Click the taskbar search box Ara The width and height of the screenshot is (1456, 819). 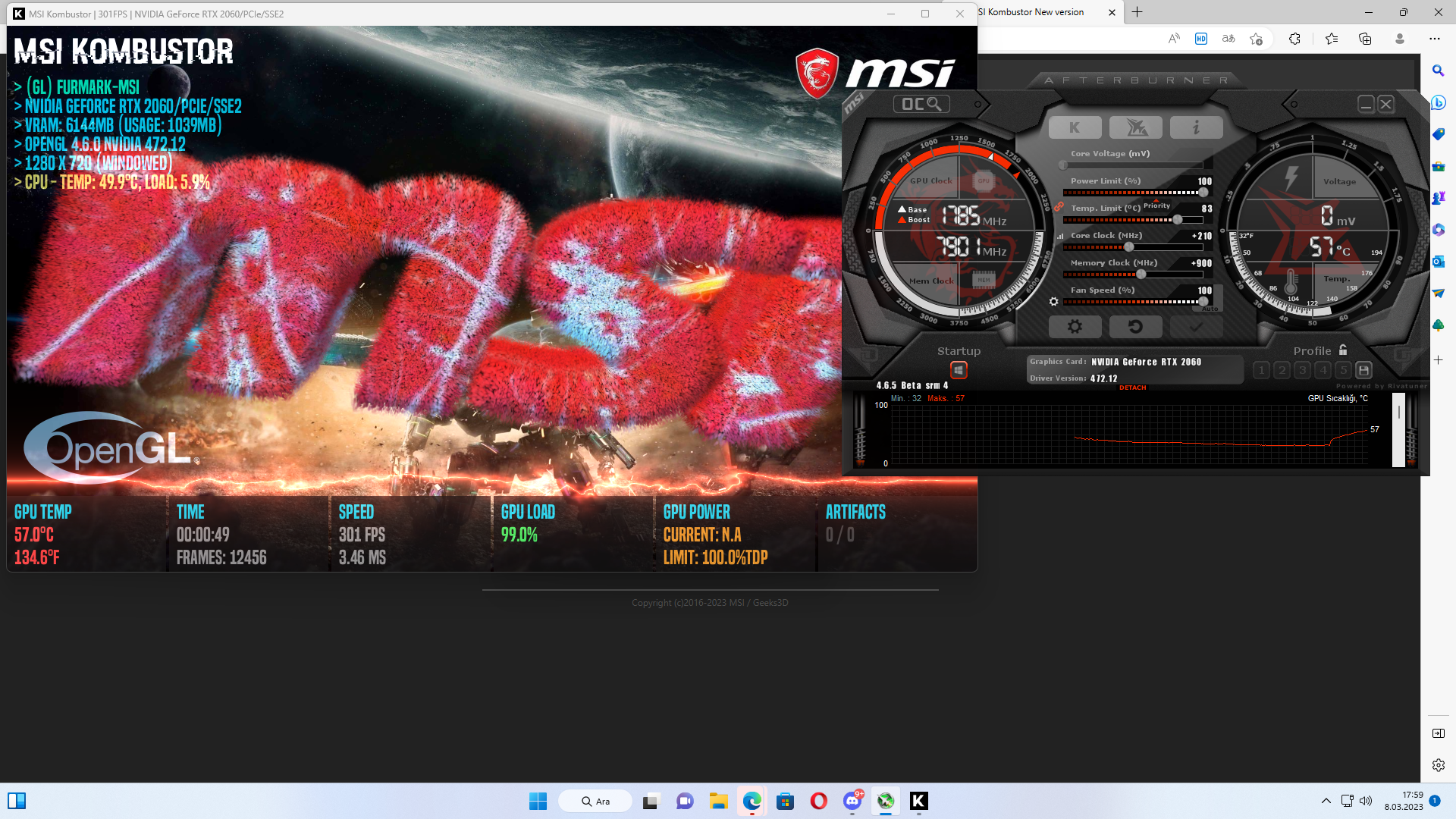click(595, 801)
